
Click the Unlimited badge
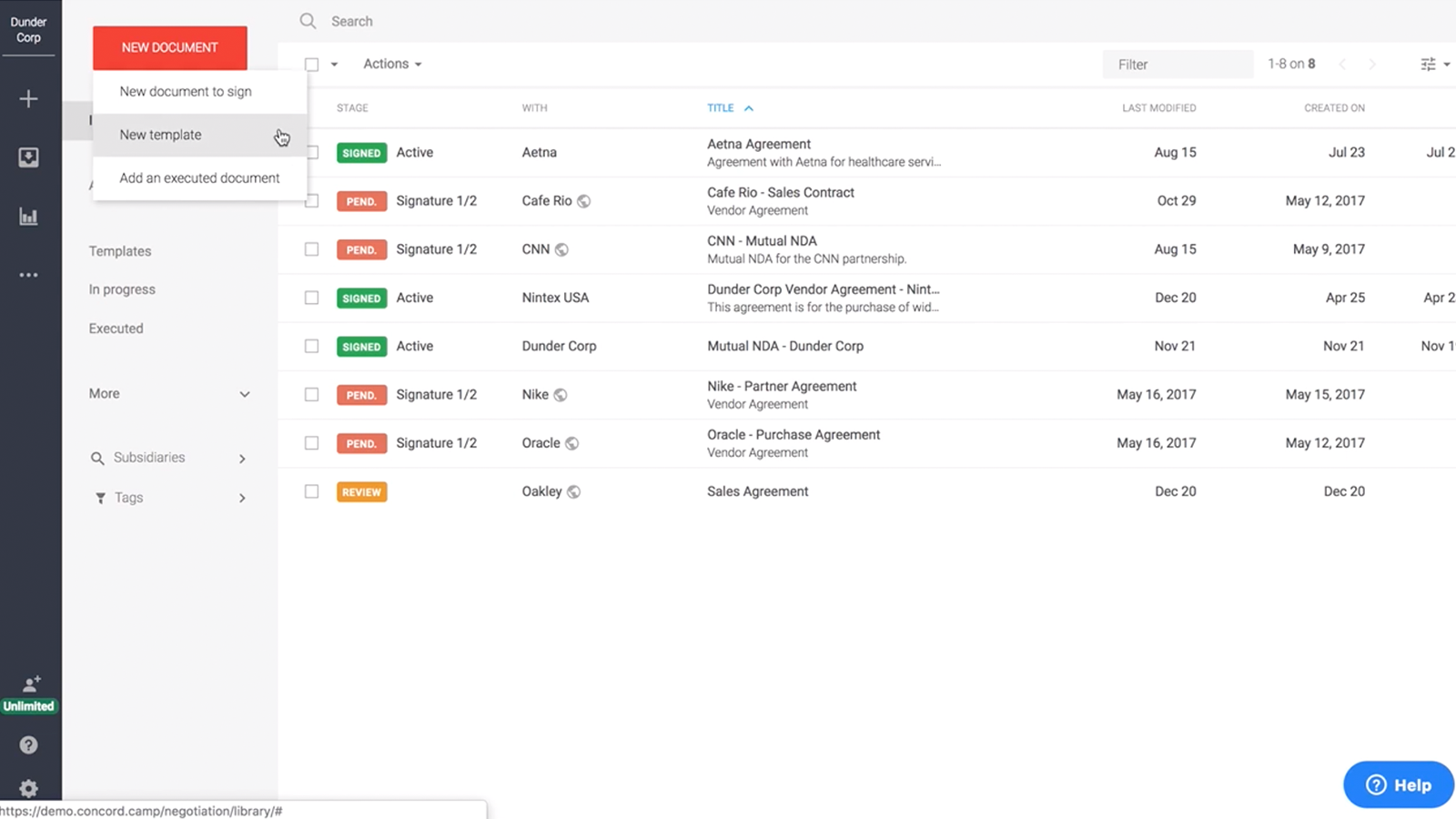[x=28, y=706]
